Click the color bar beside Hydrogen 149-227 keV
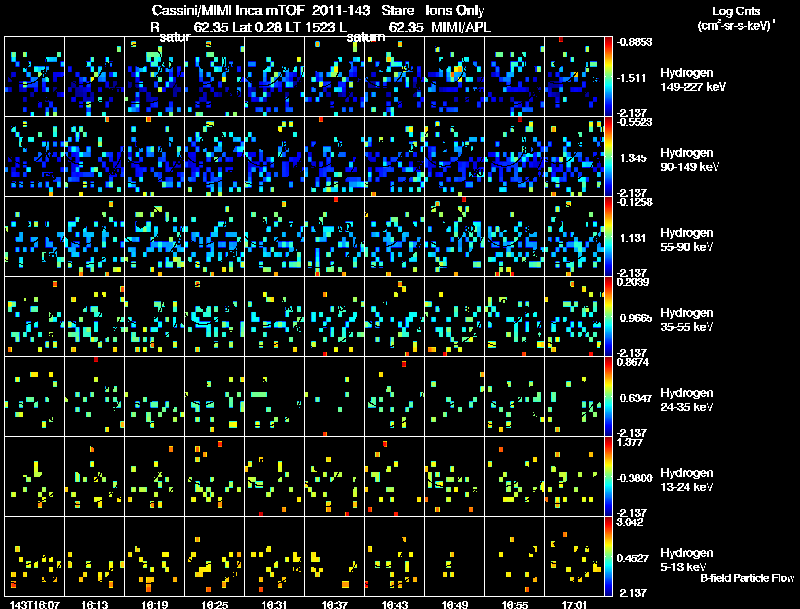 608,77
